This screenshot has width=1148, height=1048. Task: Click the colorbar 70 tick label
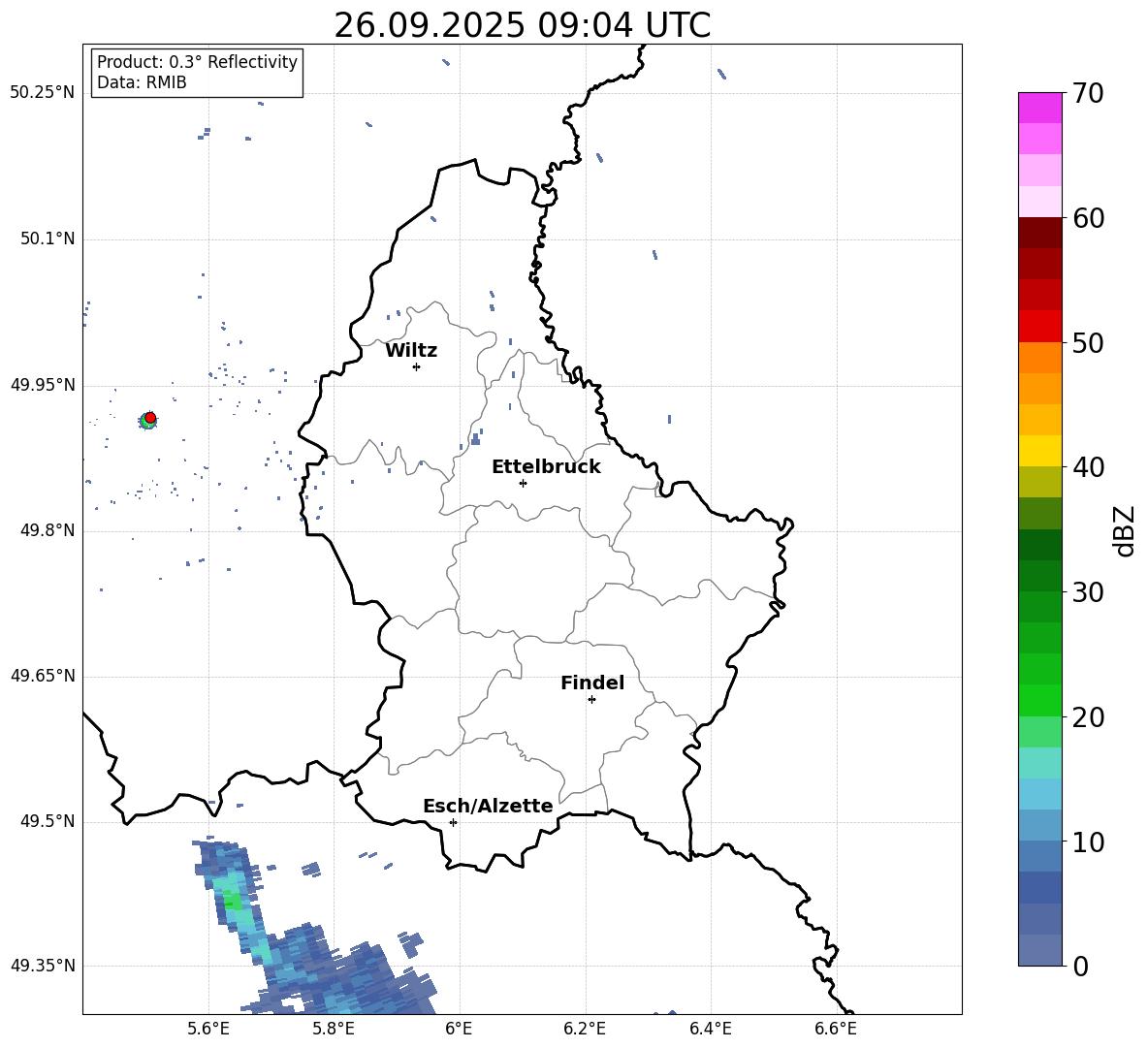pos(1089,93)
